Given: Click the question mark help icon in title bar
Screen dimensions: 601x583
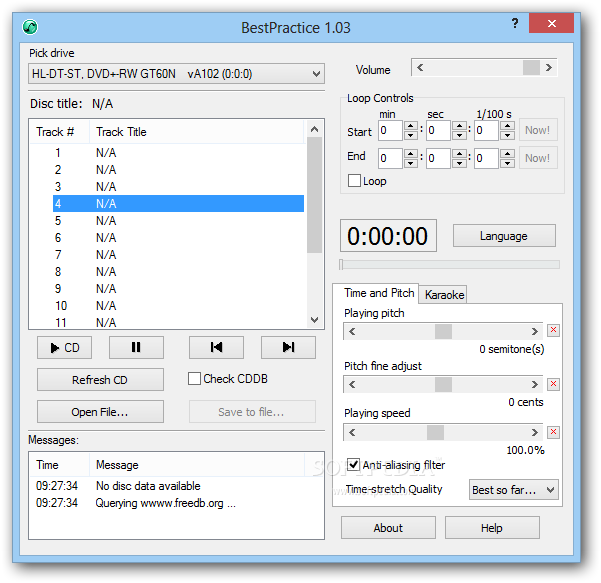Looking at the screenshot, I should click(515, 24).
